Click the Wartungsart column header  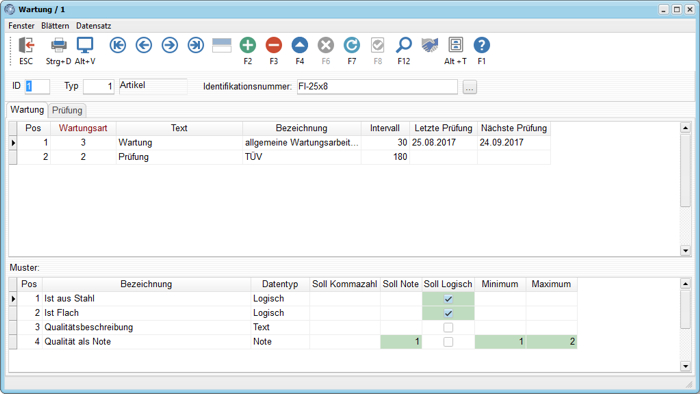tap(83, 129)
